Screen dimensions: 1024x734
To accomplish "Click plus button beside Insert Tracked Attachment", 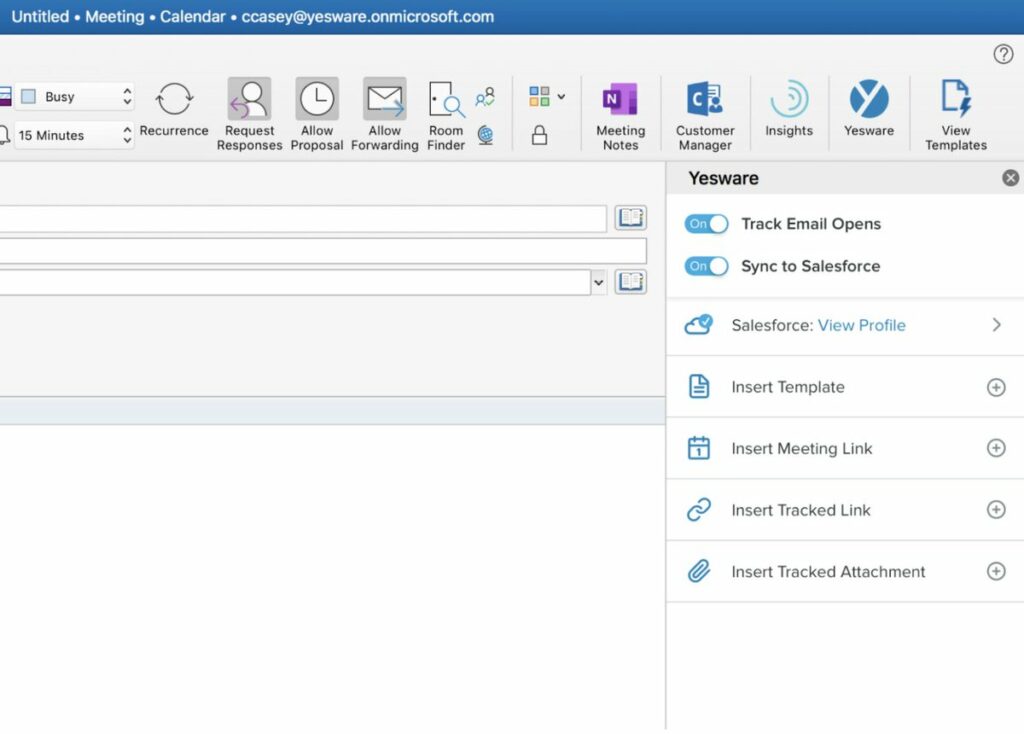I will coord(996,572).
